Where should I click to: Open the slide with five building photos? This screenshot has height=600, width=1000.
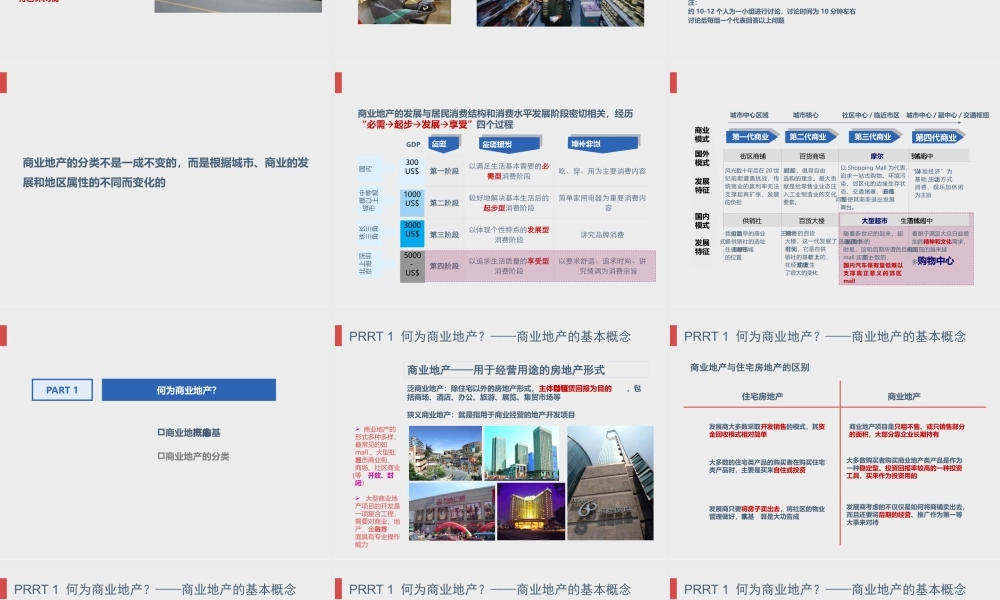point(499,435)
